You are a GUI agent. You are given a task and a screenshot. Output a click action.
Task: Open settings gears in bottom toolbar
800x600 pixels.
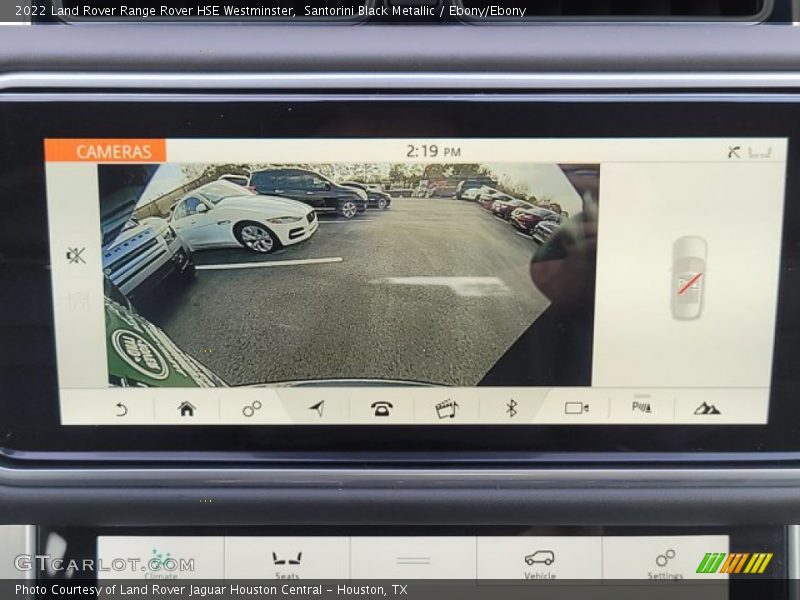click(252, 408)
